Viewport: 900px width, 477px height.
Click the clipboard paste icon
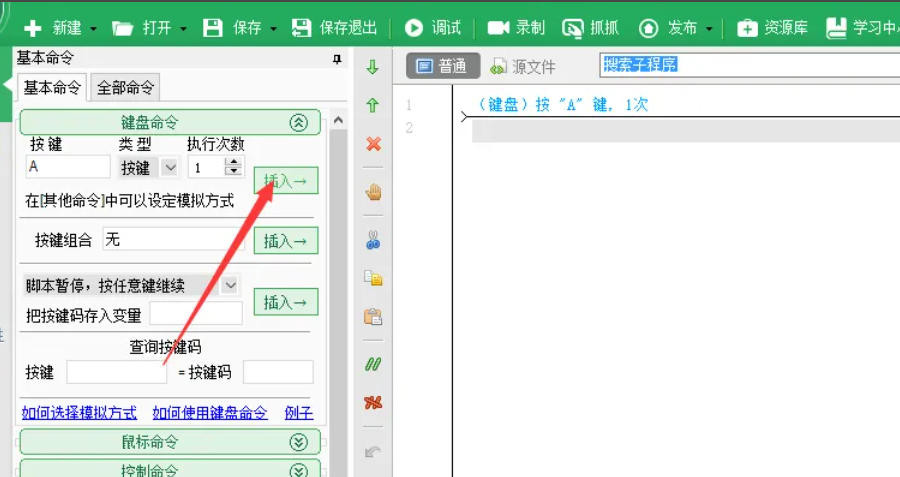point(373,317)
